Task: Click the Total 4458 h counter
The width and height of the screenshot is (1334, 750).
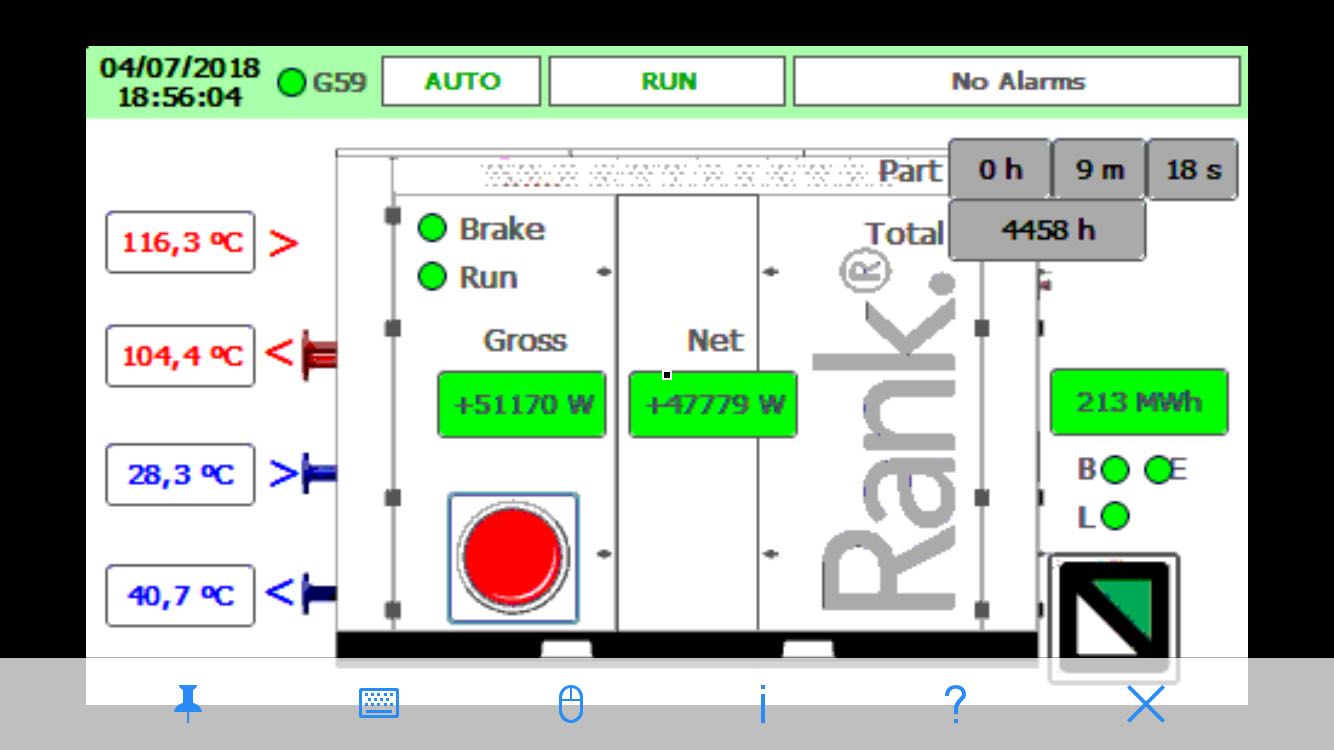Action: pos(1046,230)
